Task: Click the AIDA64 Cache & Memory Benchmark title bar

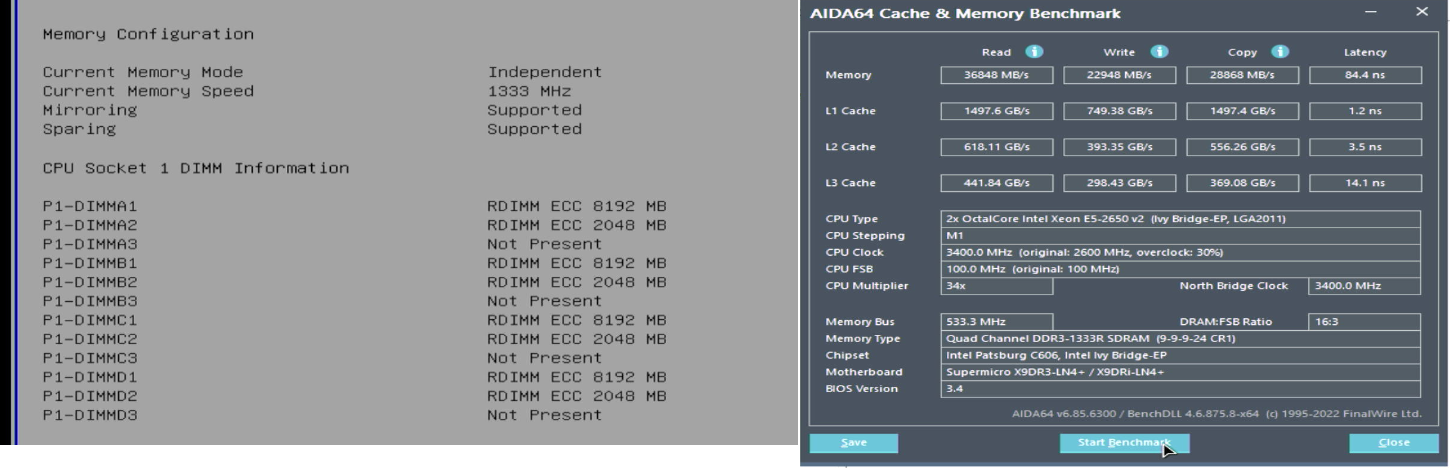Action: pos(1050,13)
